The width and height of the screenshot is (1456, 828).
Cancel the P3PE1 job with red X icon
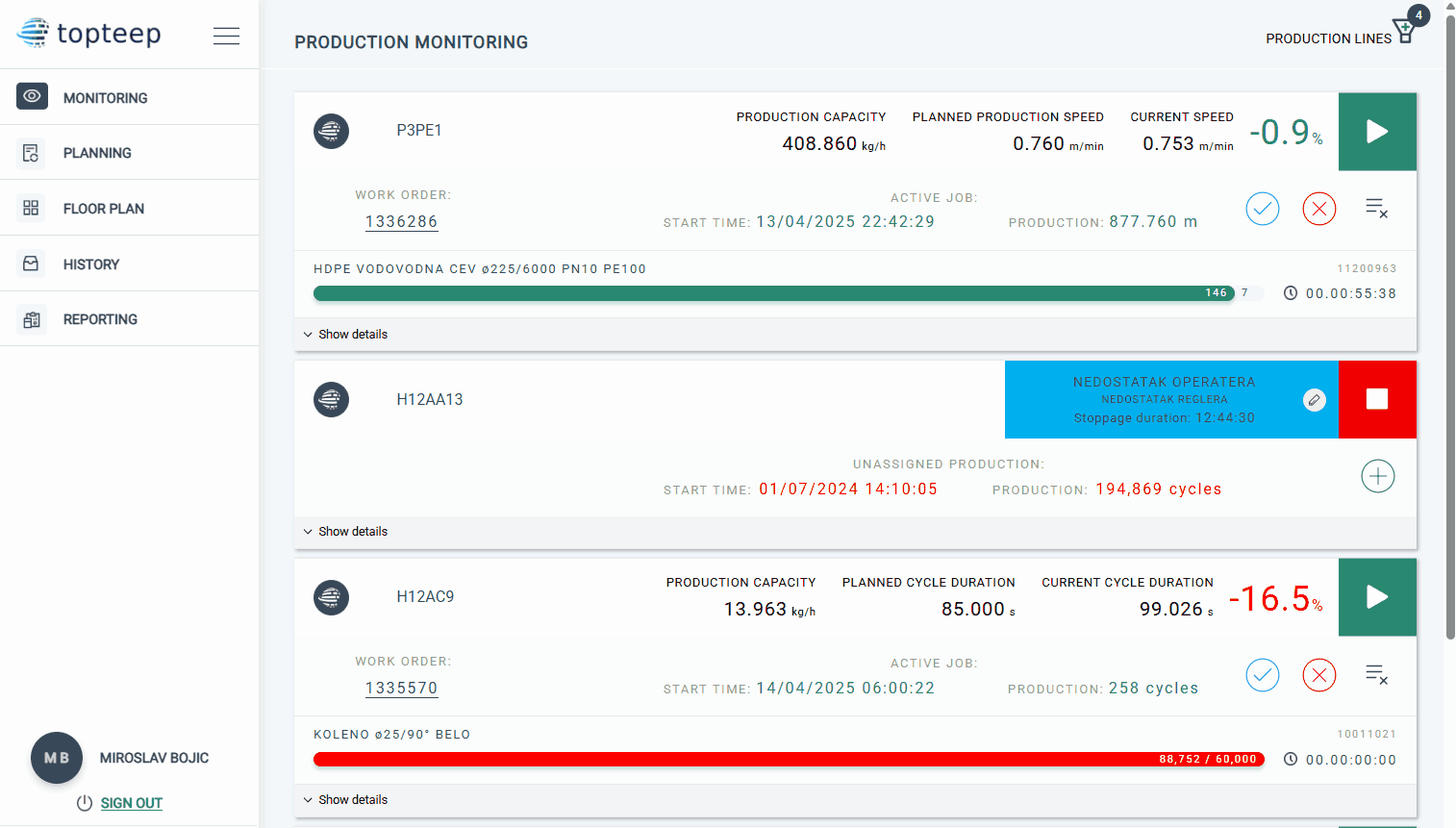pos(1318,209)
